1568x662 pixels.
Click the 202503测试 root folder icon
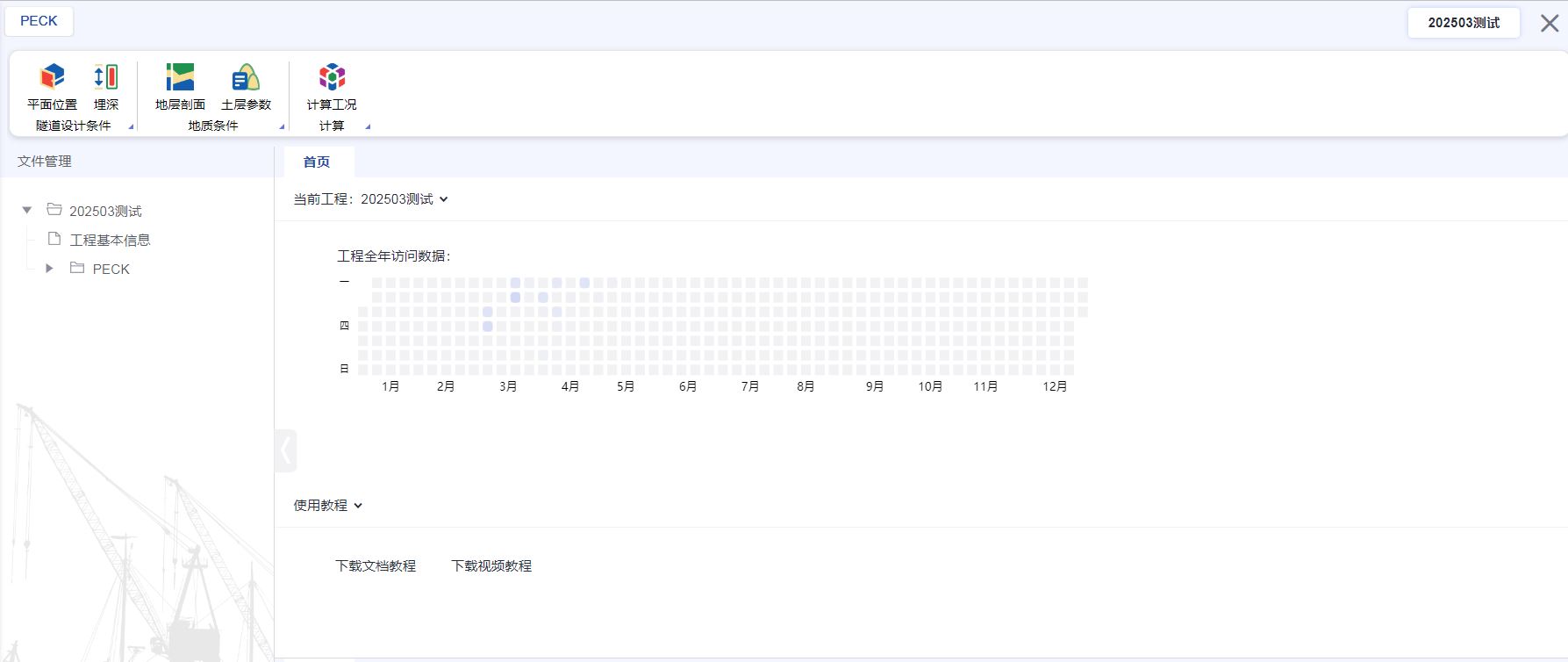point(54,210)
